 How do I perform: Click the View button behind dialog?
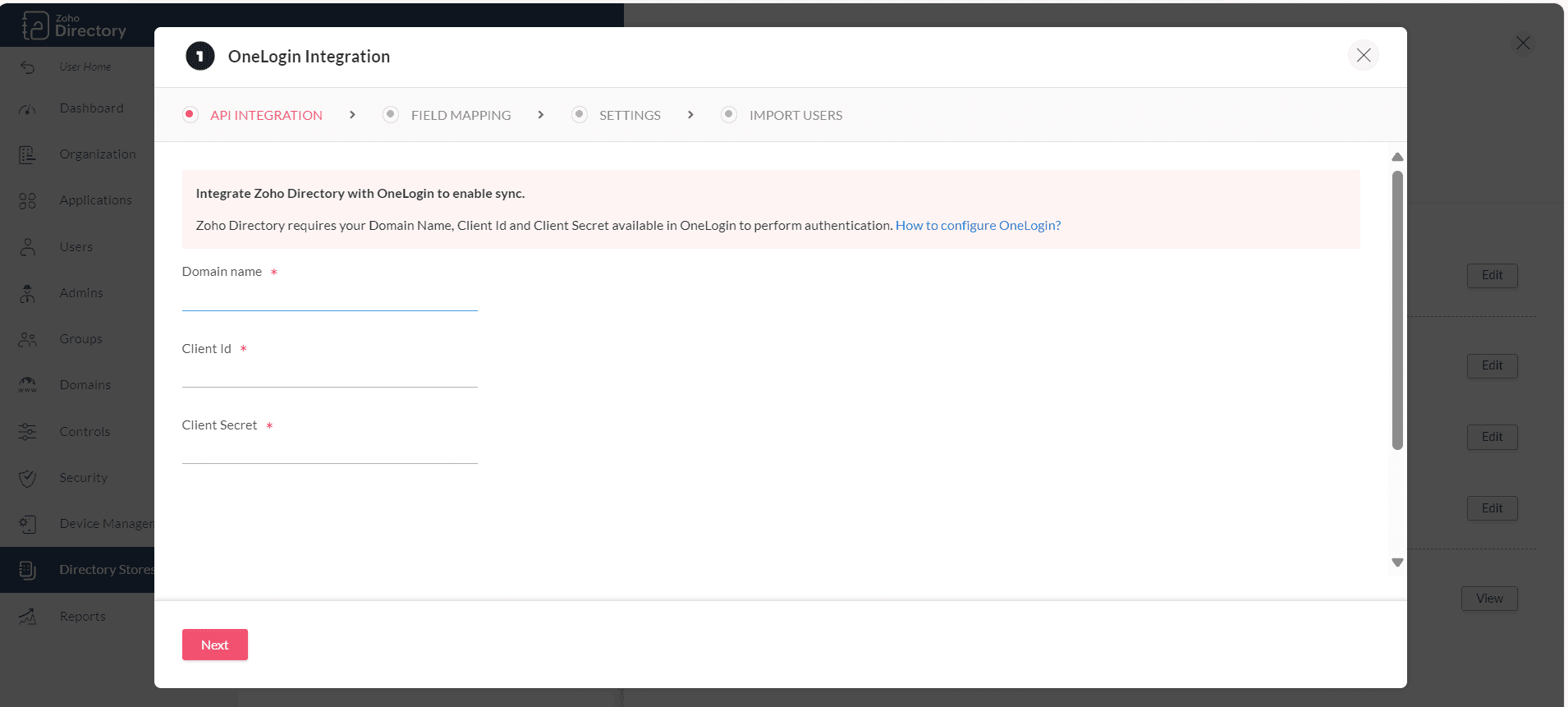1489,599
